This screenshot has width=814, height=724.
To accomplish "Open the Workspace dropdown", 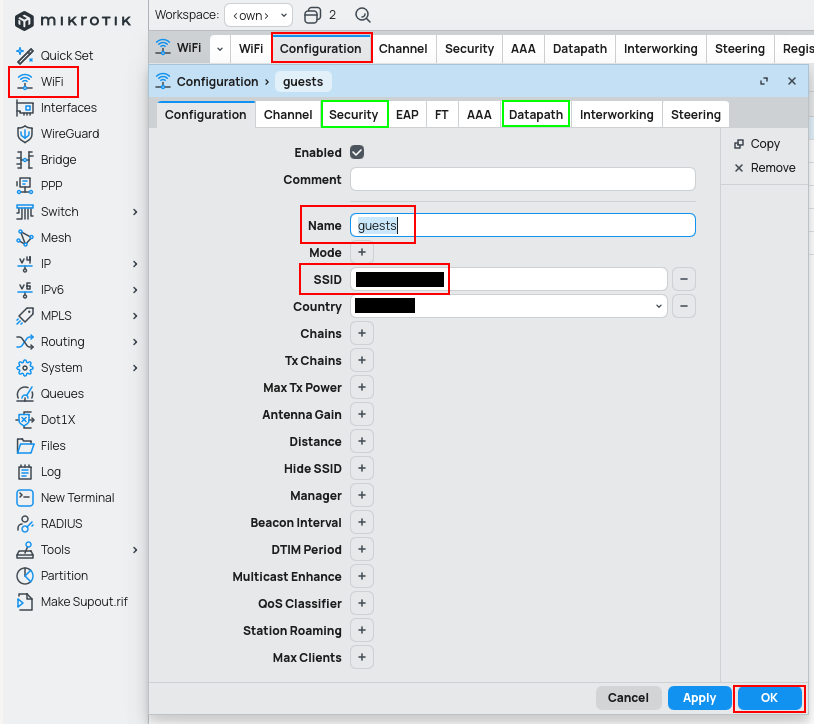I will (258, 15).
